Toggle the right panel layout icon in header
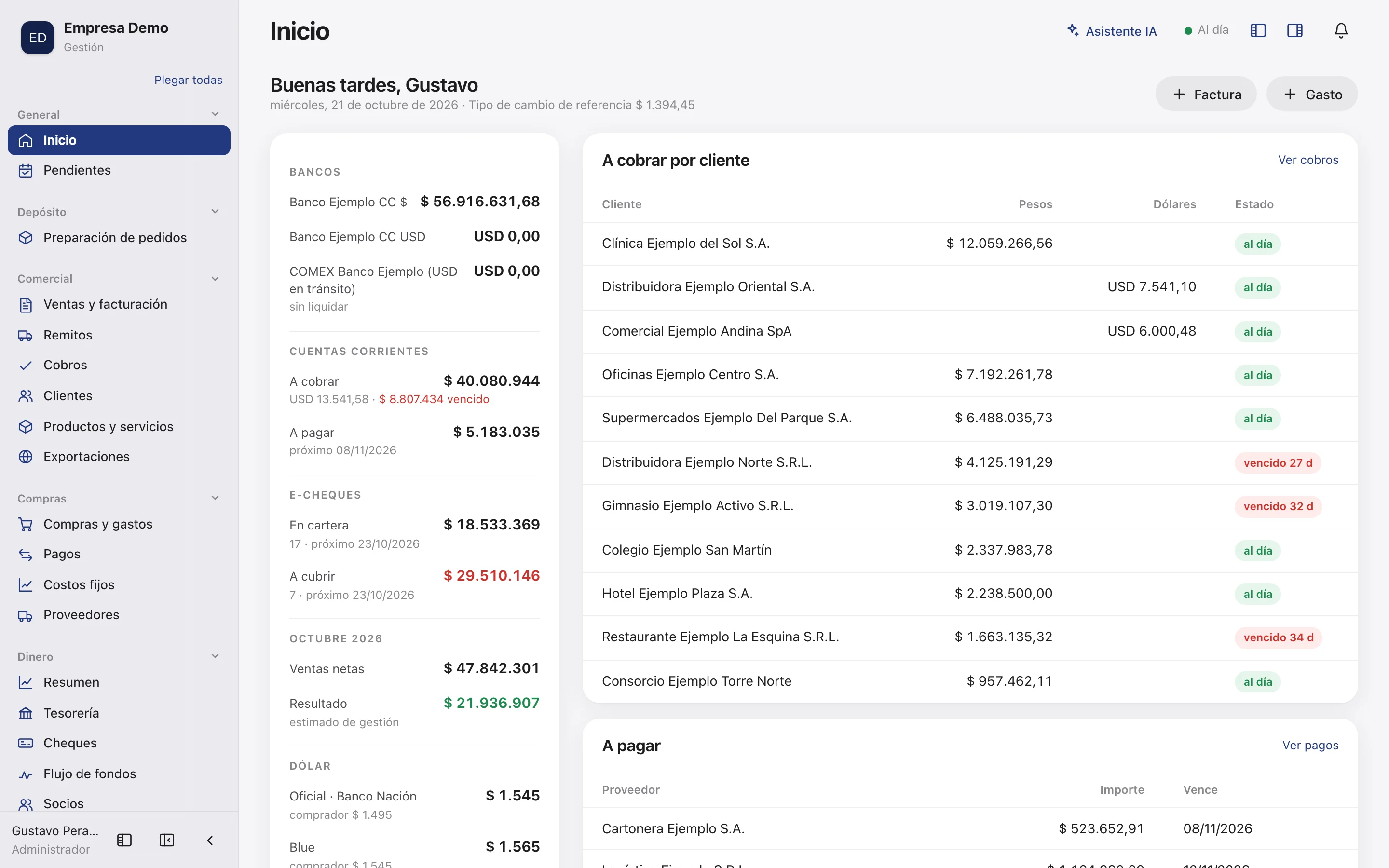This screenshot has width=1389, height=868. 1295,30
